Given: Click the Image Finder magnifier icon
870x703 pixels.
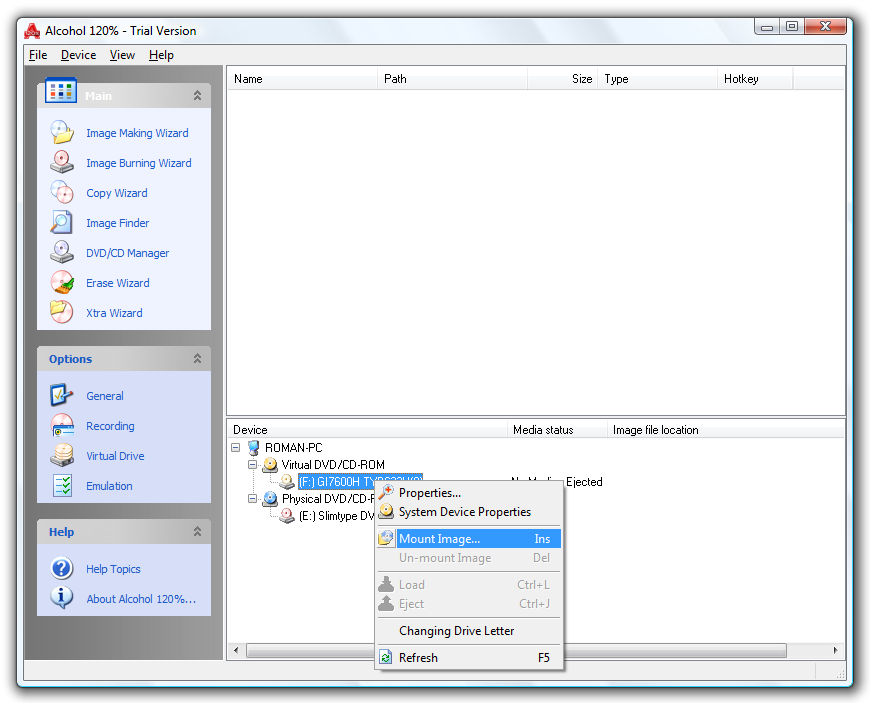Looking at the screenshot, I should (62, 222).
